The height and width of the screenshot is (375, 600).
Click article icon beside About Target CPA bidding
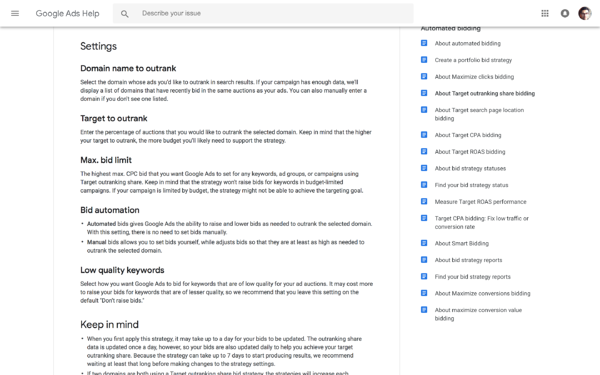tap(424, 135)
